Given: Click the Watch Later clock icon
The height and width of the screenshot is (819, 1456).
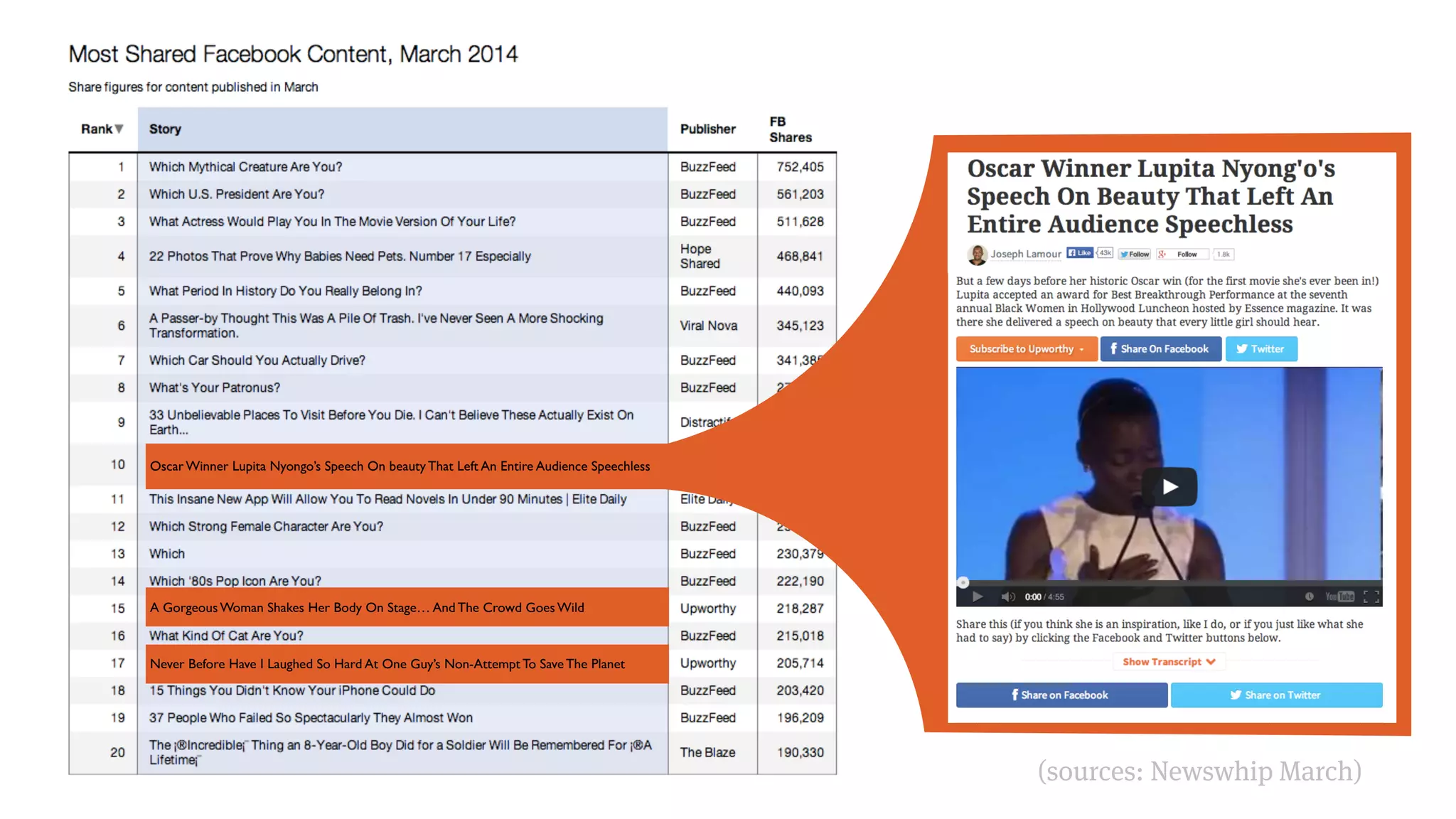Looking at the screenshot, I should tap(1309, 596).
